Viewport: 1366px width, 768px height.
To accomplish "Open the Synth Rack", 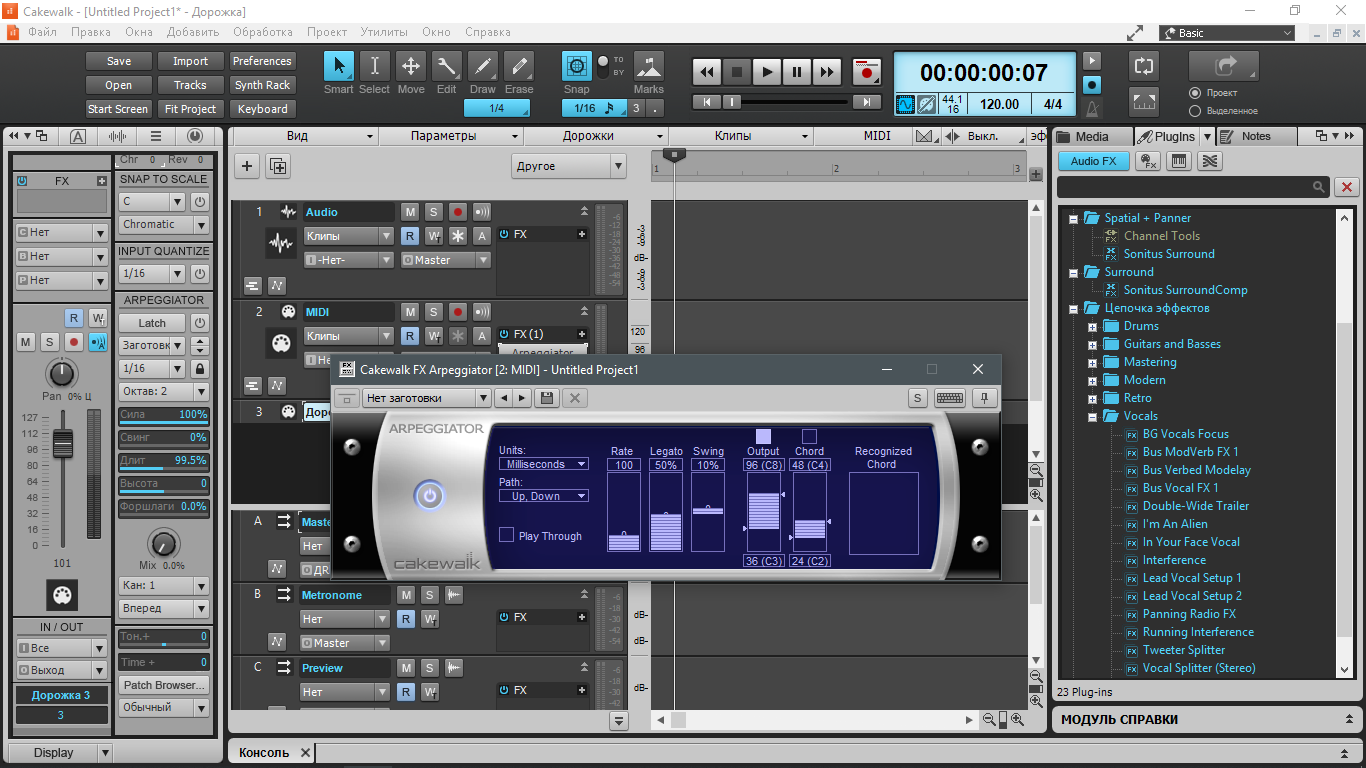I will pyautogui.click(x=263, y=85).
